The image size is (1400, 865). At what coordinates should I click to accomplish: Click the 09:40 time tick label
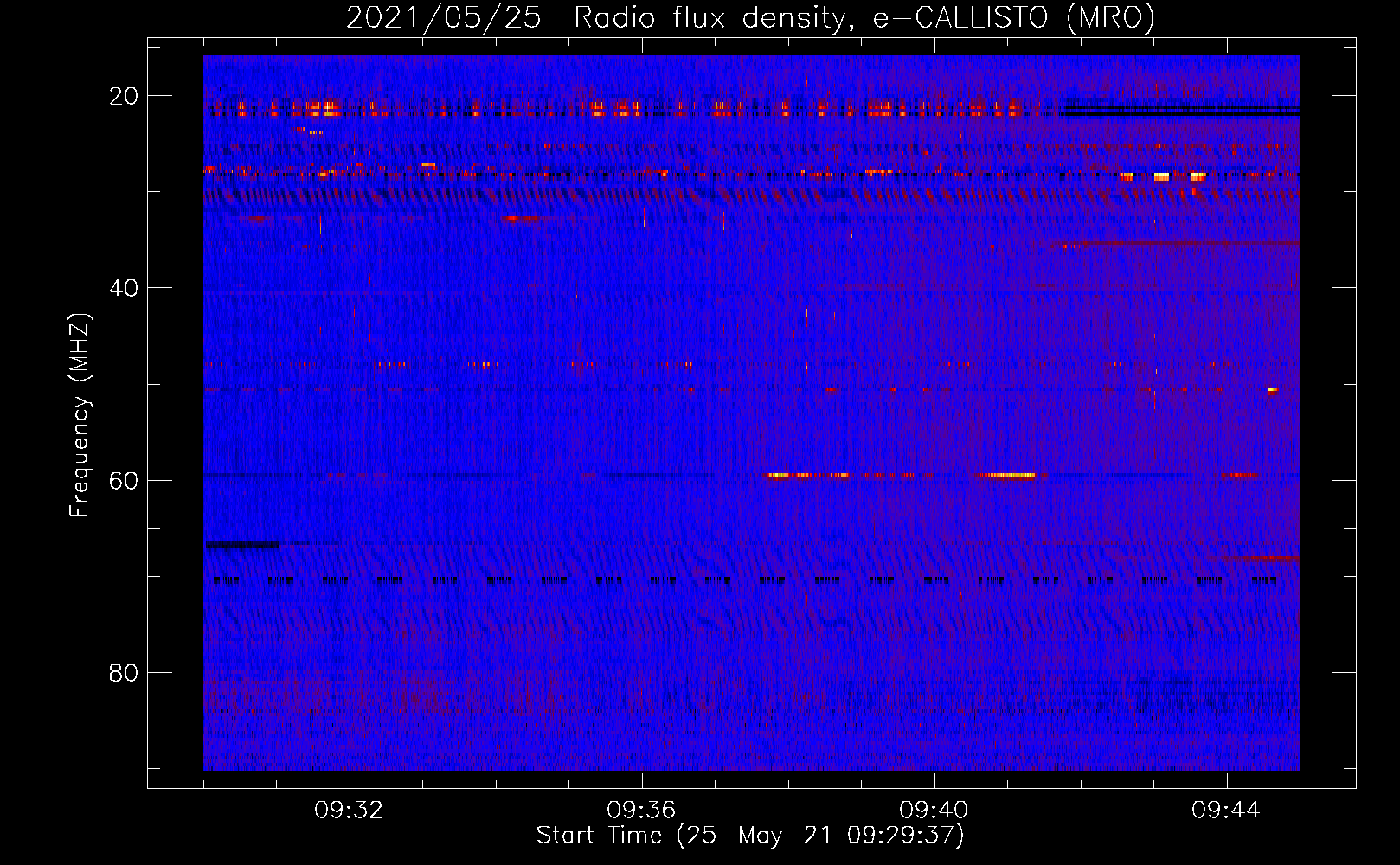(x=934, y=811)
